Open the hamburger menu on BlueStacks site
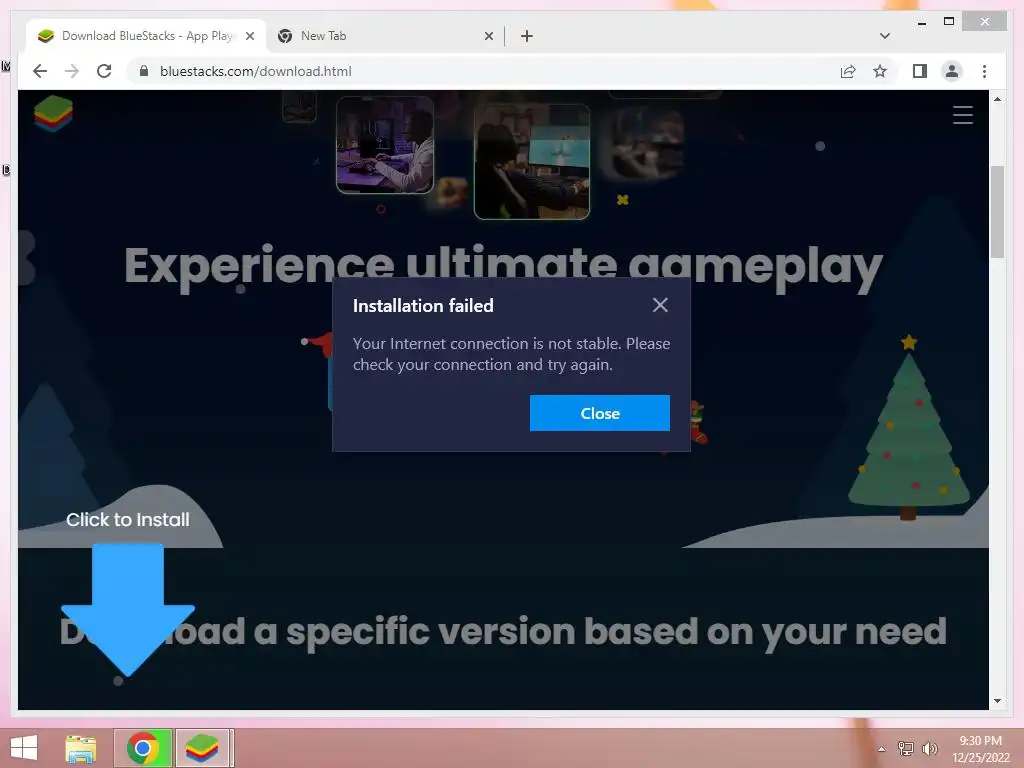This screenshot has width=1024, height=768. [963, 115]
